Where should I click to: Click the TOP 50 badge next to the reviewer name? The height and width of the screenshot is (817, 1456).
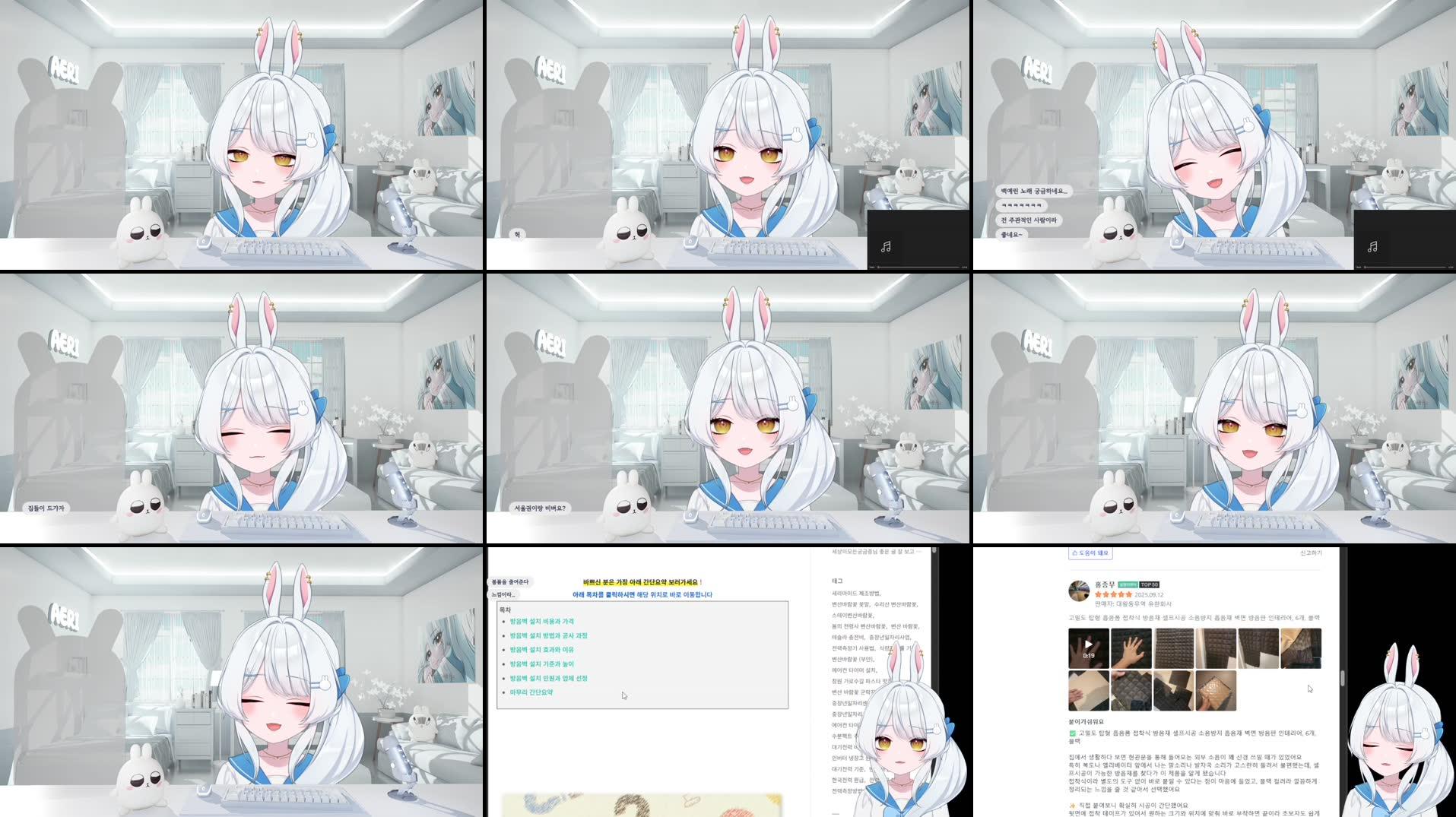click(1149, 585)
